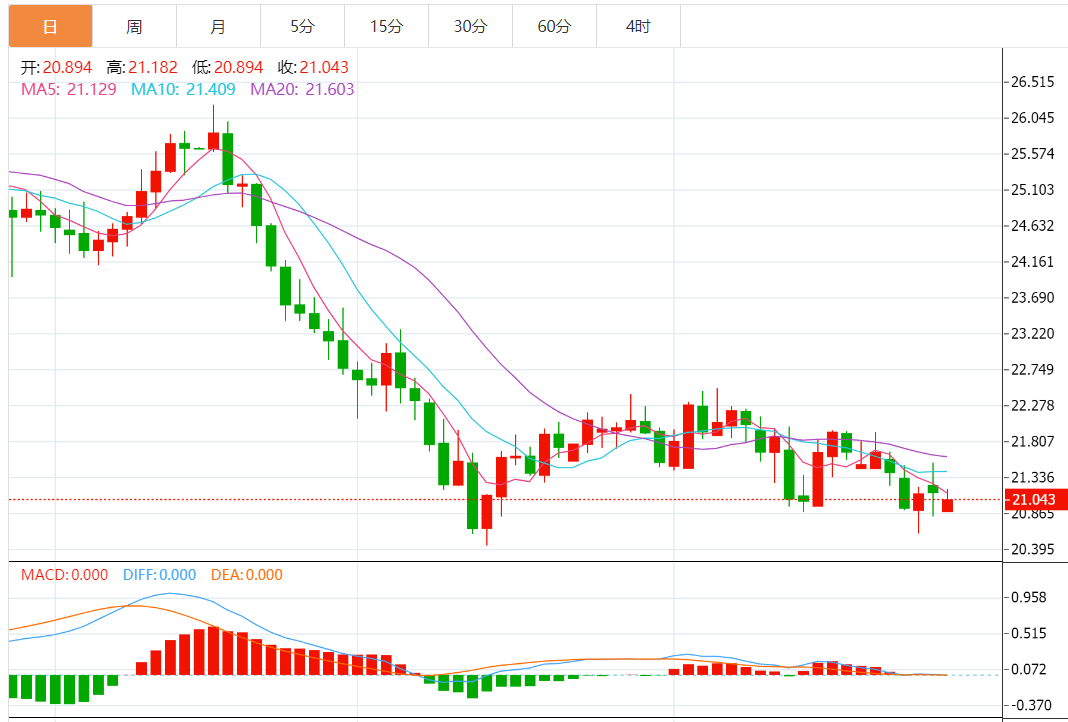This screenshot has height=722, width=1068.
Task: Click the MA10: 21.409 indicator label
Action: [183, 89]
